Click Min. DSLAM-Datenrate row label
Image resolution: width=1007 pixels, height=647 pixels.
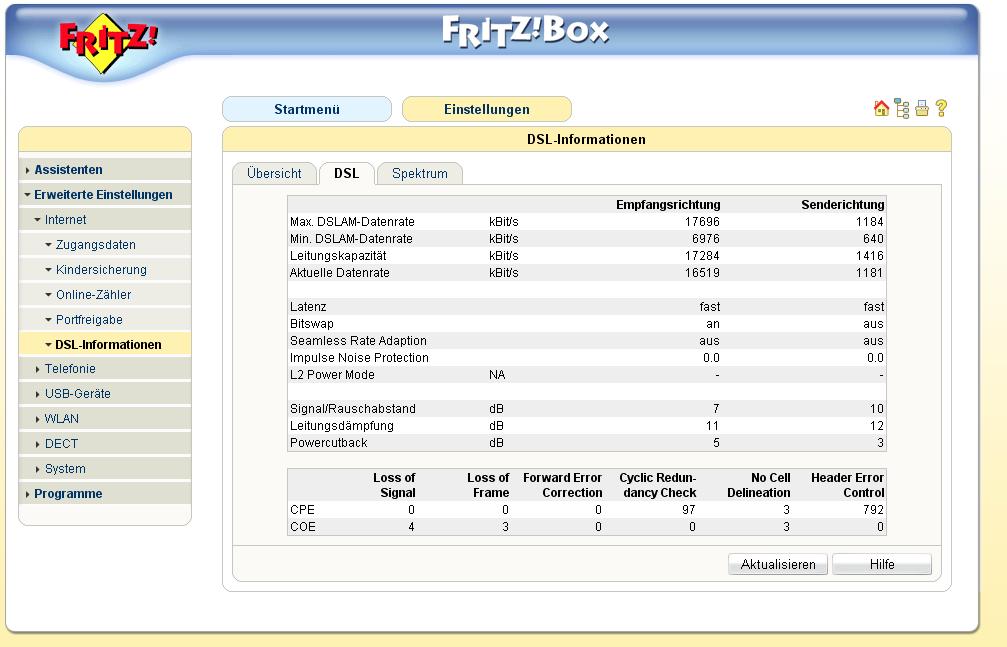351,239
